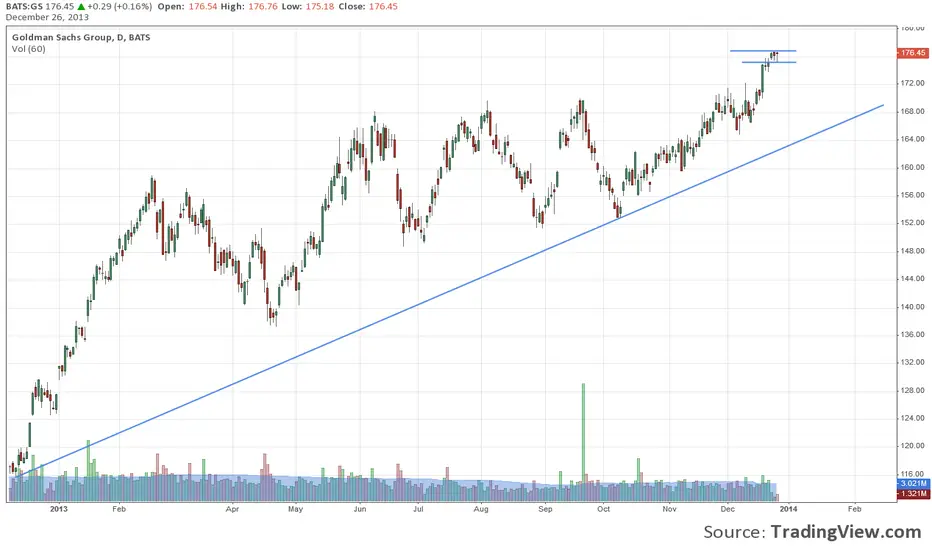Click the 148.00 price axis label
The height and width of the screenshot is (550, 932).
point(912,251)
